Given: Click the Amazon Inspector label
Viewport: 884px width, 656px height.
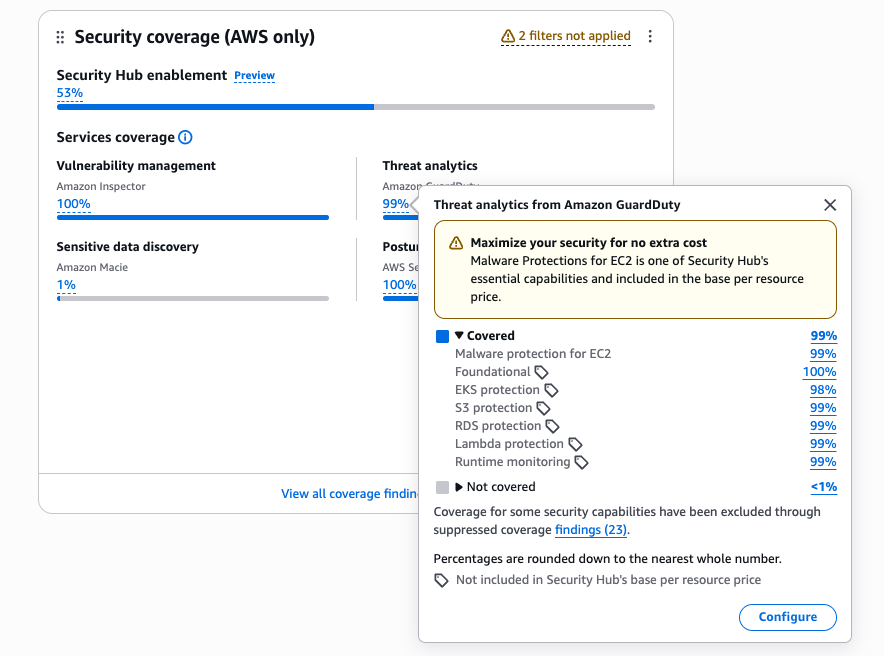Looking at the screenshot, I should pos(101,187).
